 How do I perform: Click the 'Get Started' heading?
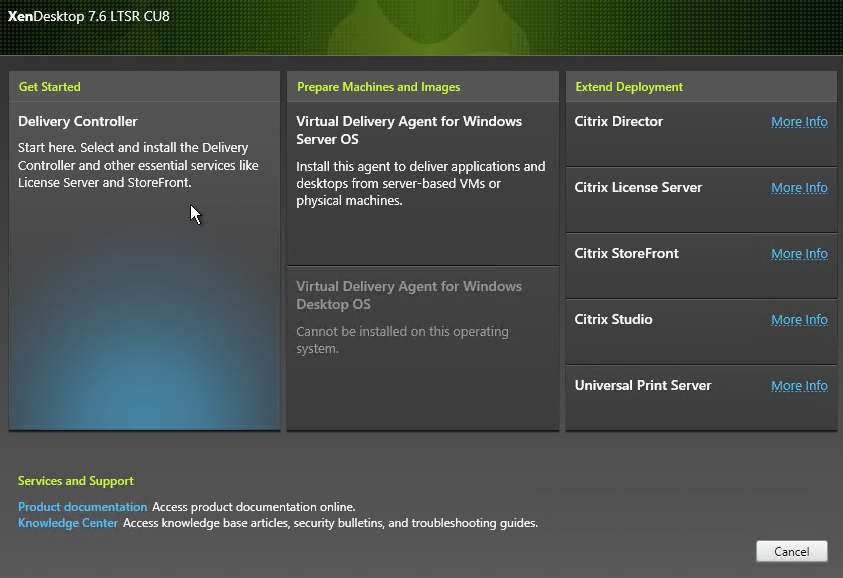pos(49,87)
